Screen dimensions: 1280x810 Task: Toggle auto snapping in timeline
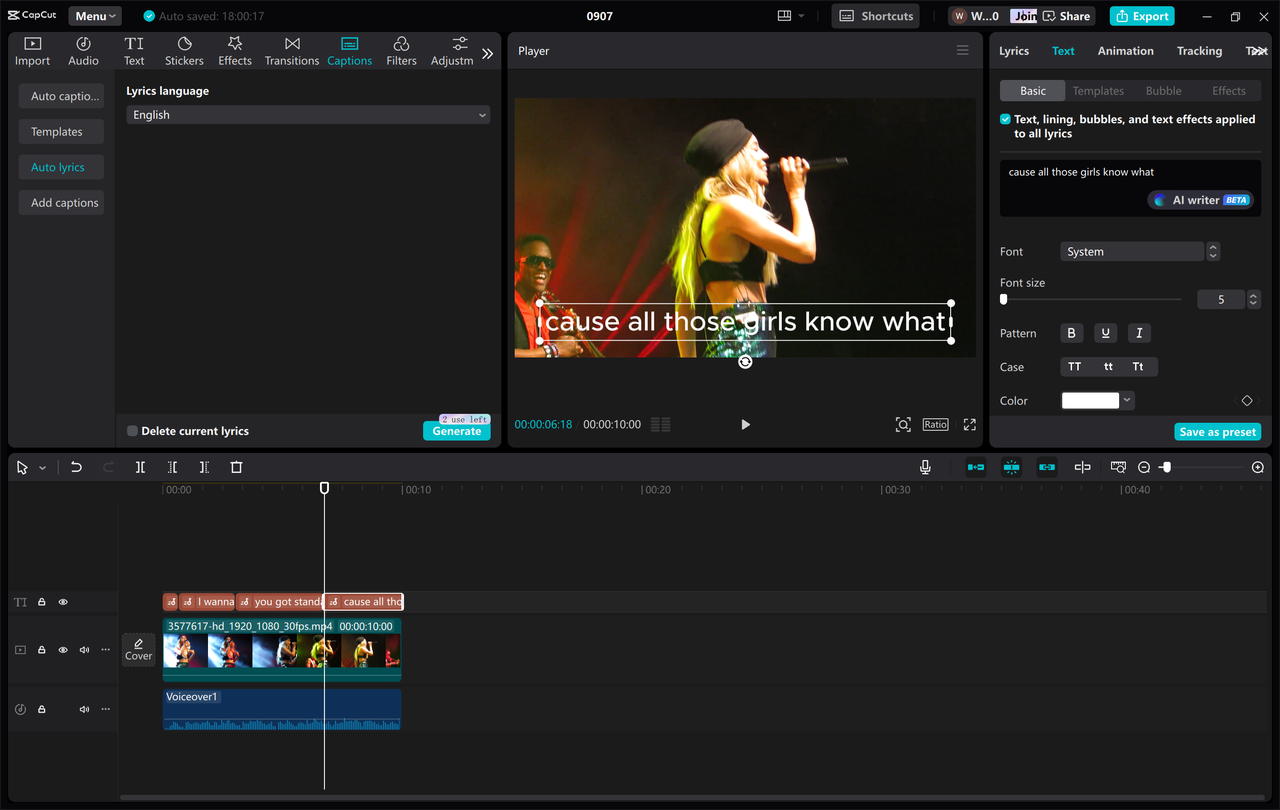1011,467
